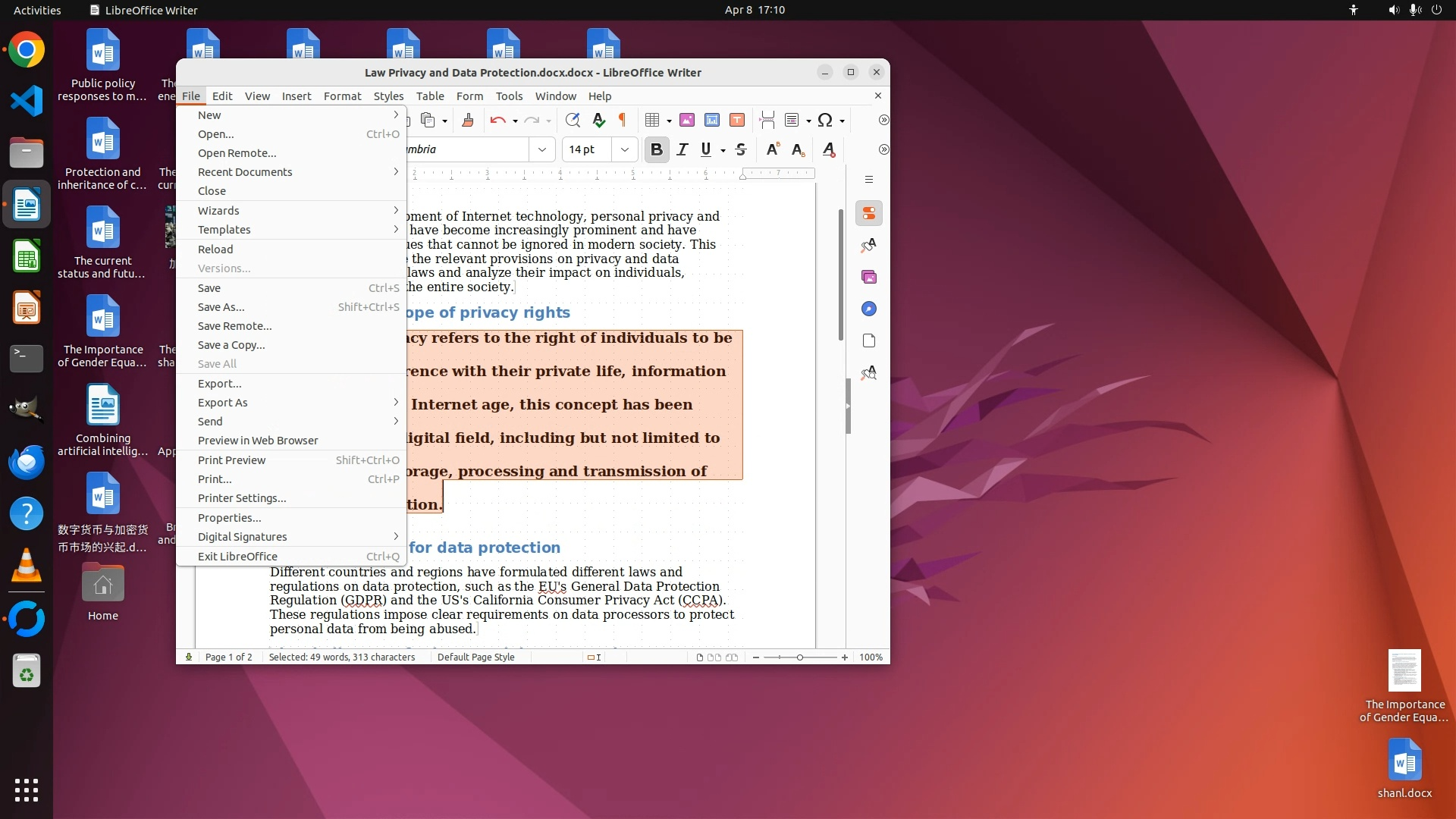Choose Save As from the File menu
Viewport: 1456px width, 819px height.
[221, 307]
